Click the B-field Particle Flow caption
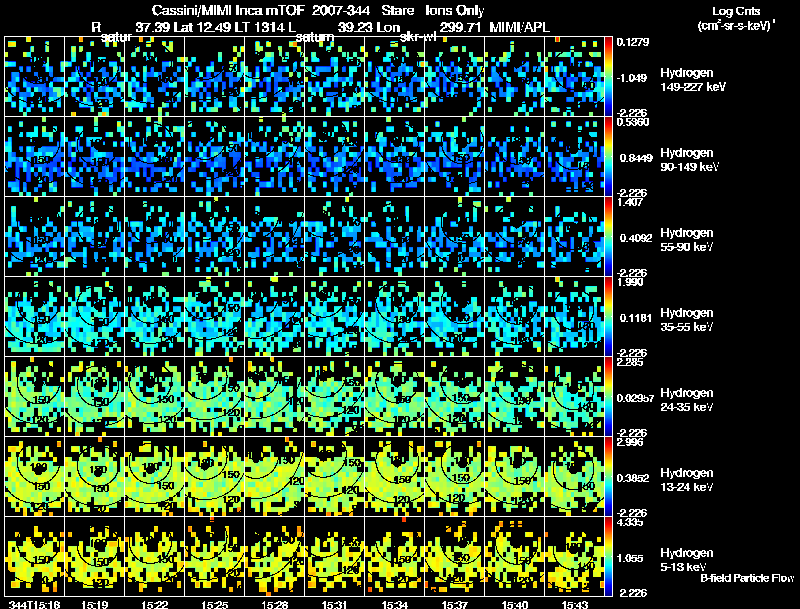 (x=747, y=578)
